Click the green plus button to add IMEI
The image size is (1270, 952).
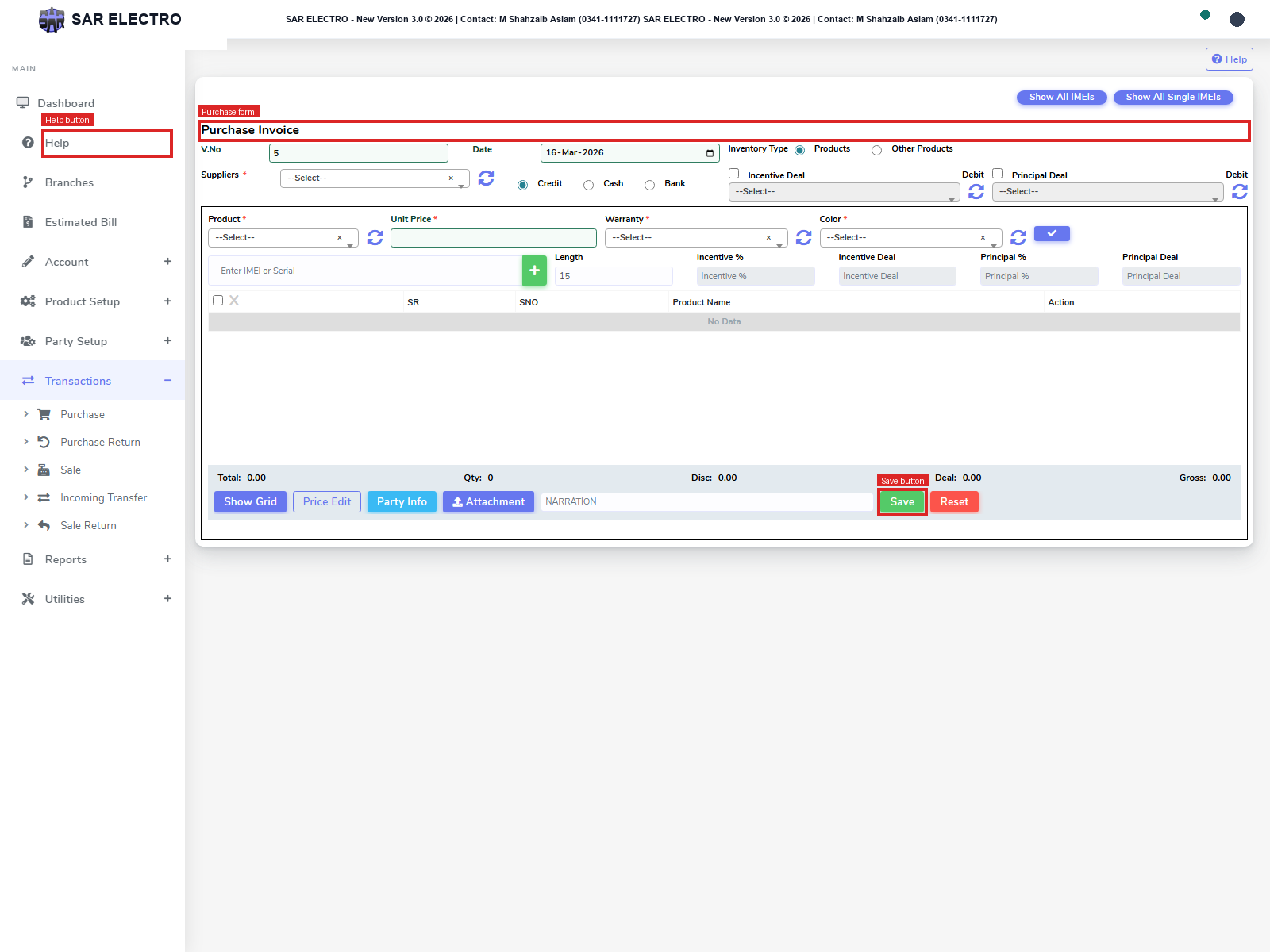pyautogui.click(x=534, y=271)
